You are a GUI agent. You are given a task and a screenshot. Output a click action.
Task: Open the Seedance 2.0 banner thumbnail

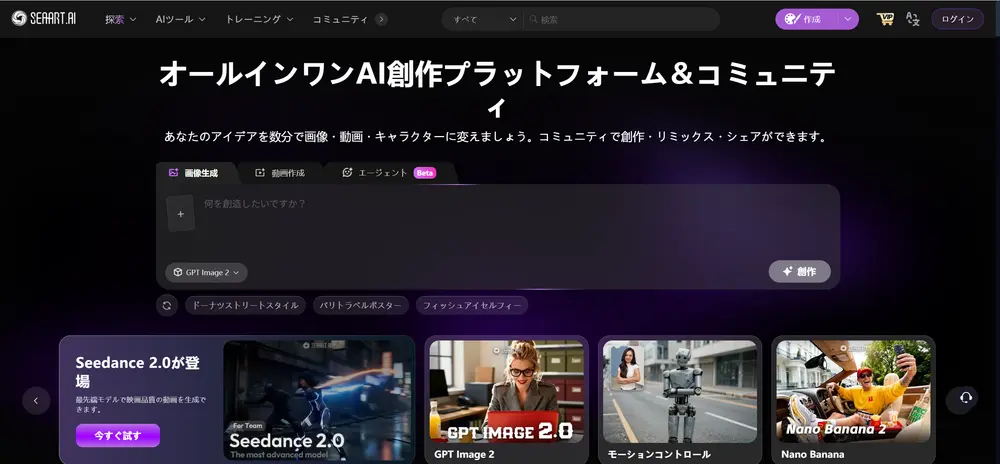click(317, 400)
